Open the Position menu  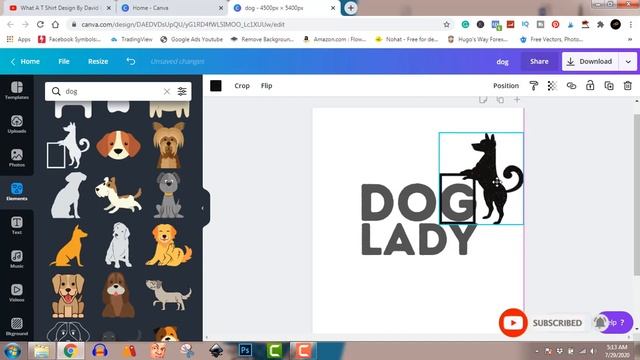(x=506, y=86)
